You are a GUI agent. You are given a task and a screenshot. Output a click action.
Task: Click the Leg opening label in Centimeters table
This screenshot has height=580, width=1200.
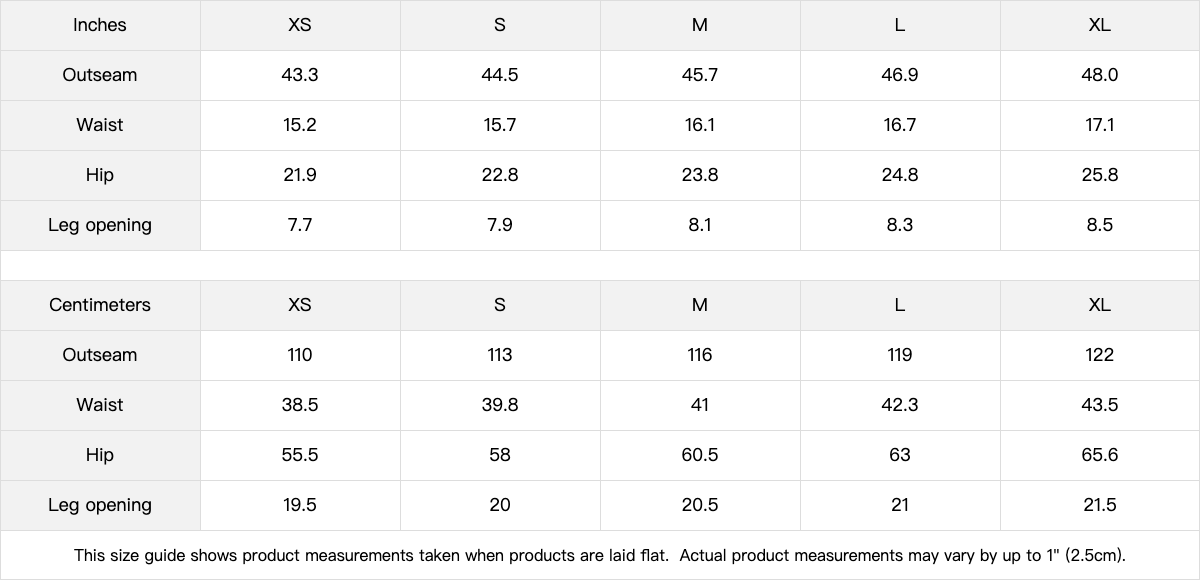100,505
